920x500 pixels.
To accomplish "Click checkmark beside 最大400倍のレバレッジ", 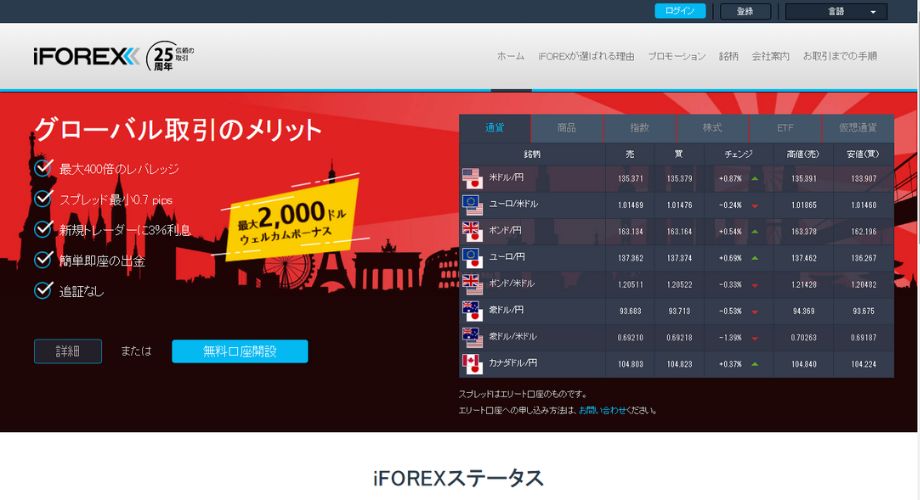I will tap(43, 168).
